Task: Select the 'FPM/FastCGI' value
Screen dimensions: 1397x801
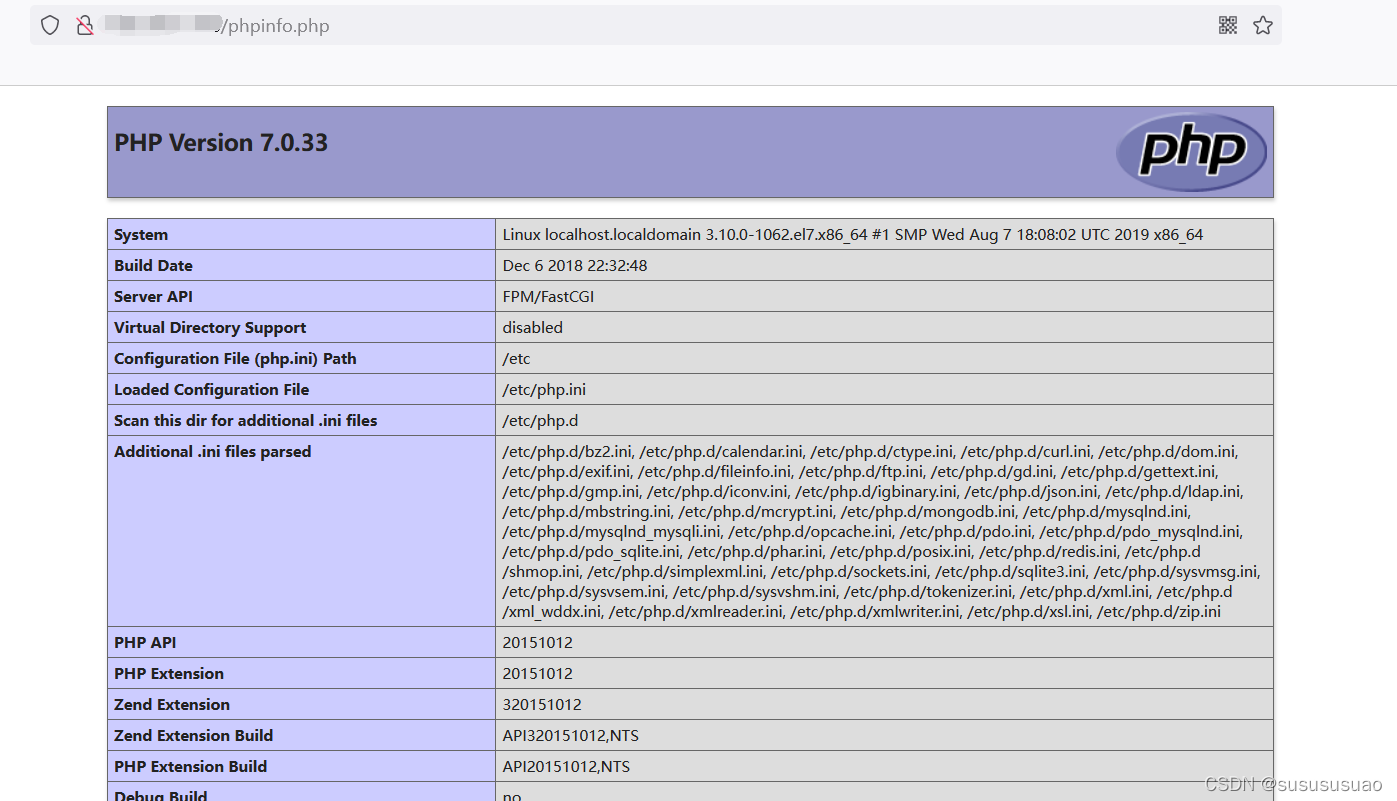Action: click(549, 297)
